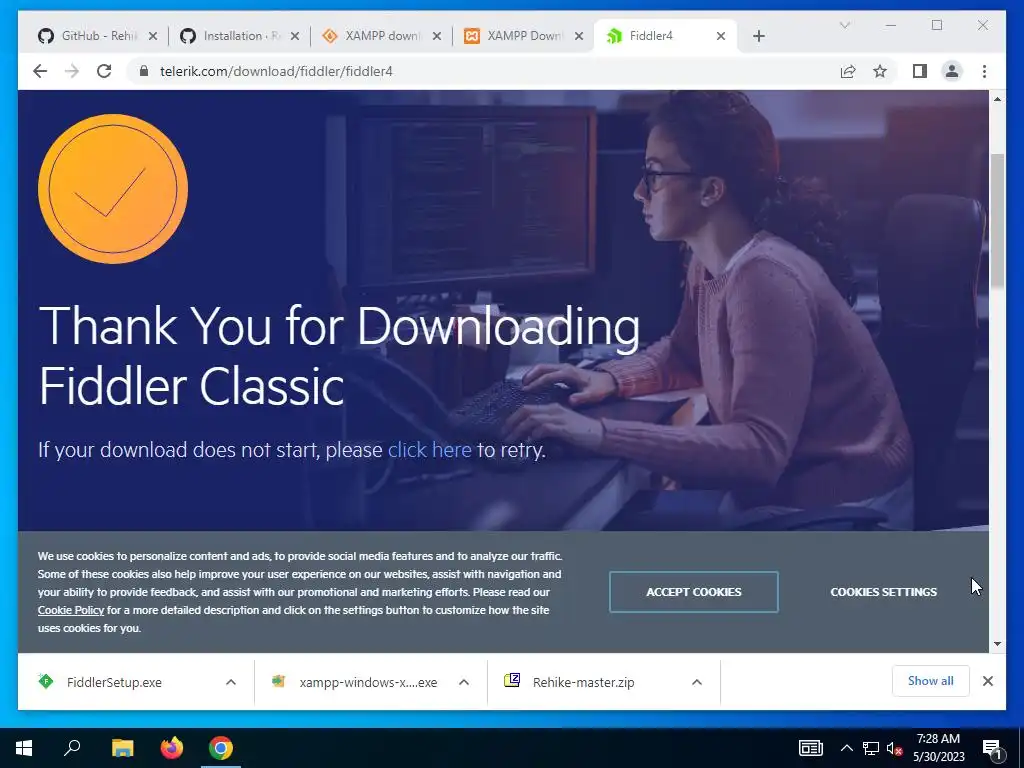Open volume tray icon
Viewport: 1024px width, 768px height.
coord(894,748)
